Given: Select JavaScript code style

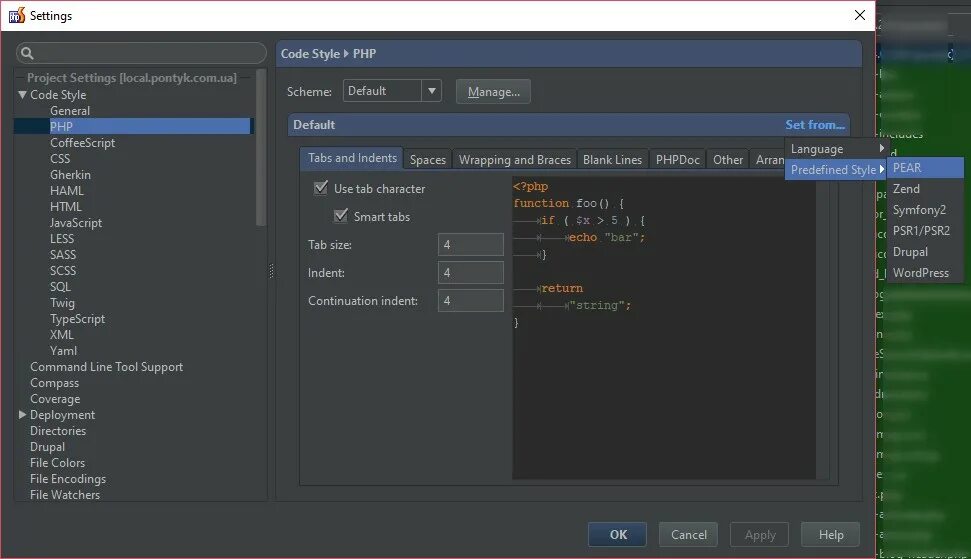Looking at the screenshot, I should (76, 223).
